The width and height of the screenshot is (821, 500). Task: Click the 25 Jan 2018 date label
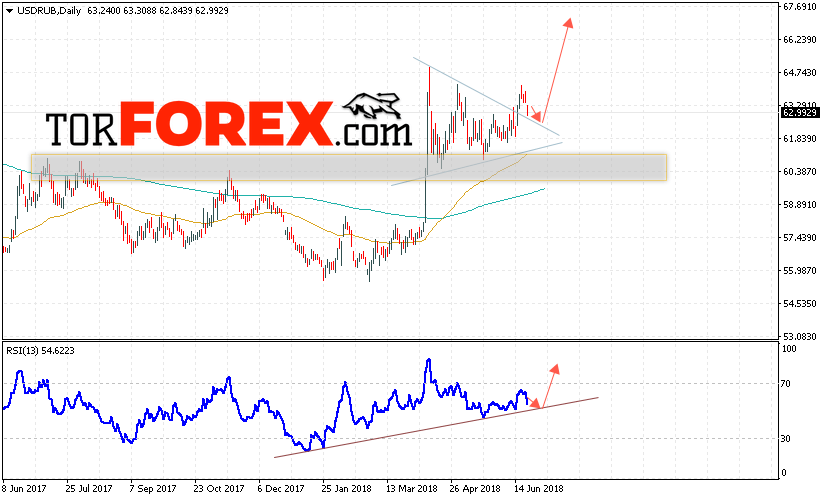347,488
